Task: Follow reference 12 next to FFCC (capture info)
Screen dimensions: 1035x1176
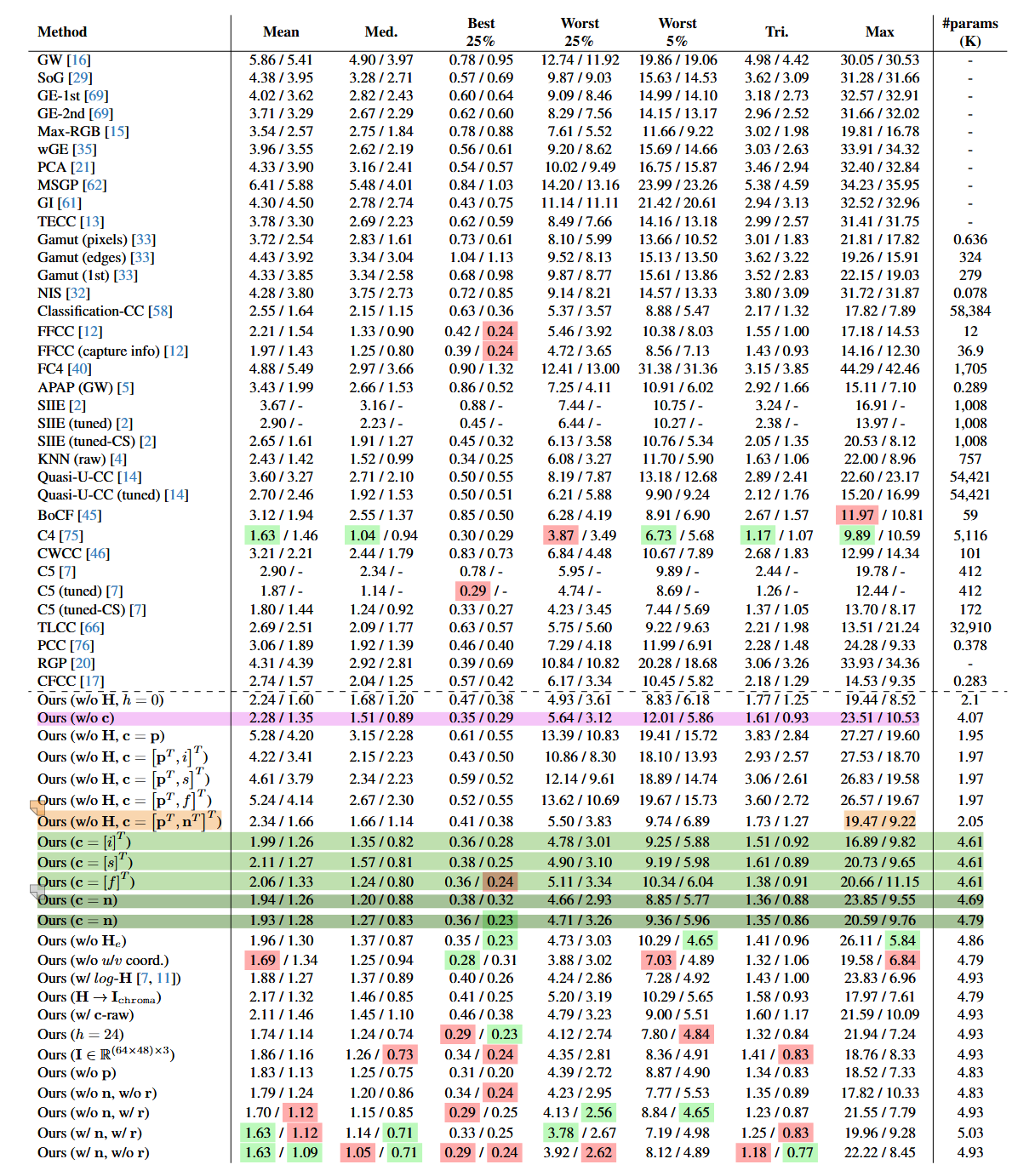Action: [176, 351]
